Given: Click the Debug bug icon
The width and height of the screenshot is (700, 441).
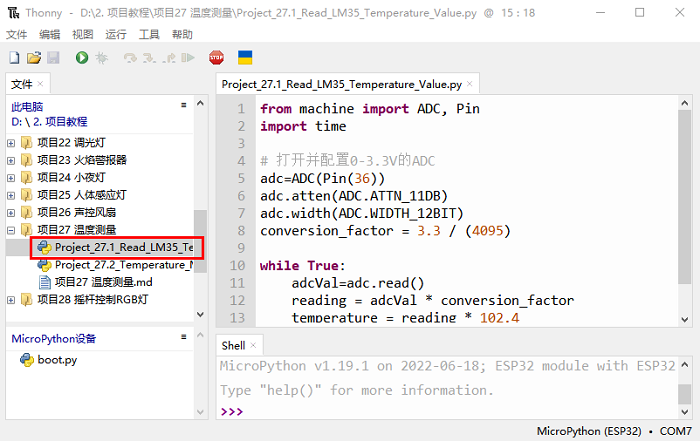Looking at the screenshot, I should pos(101,58).
